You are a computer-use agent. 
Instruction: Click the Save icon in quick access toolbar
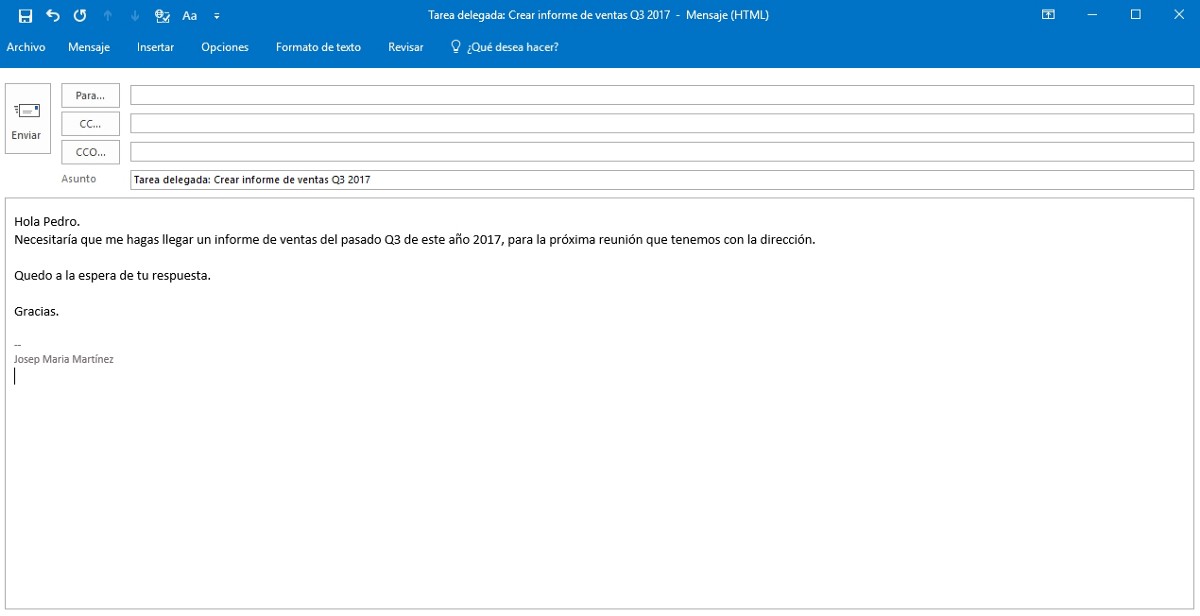[26, 15]
